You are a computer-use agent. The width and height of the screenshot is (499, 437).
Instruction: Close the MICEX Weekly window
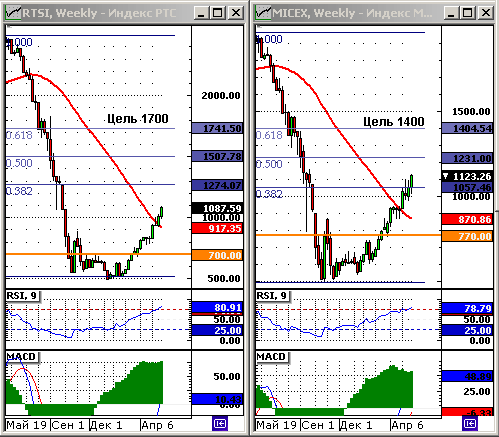486,13
